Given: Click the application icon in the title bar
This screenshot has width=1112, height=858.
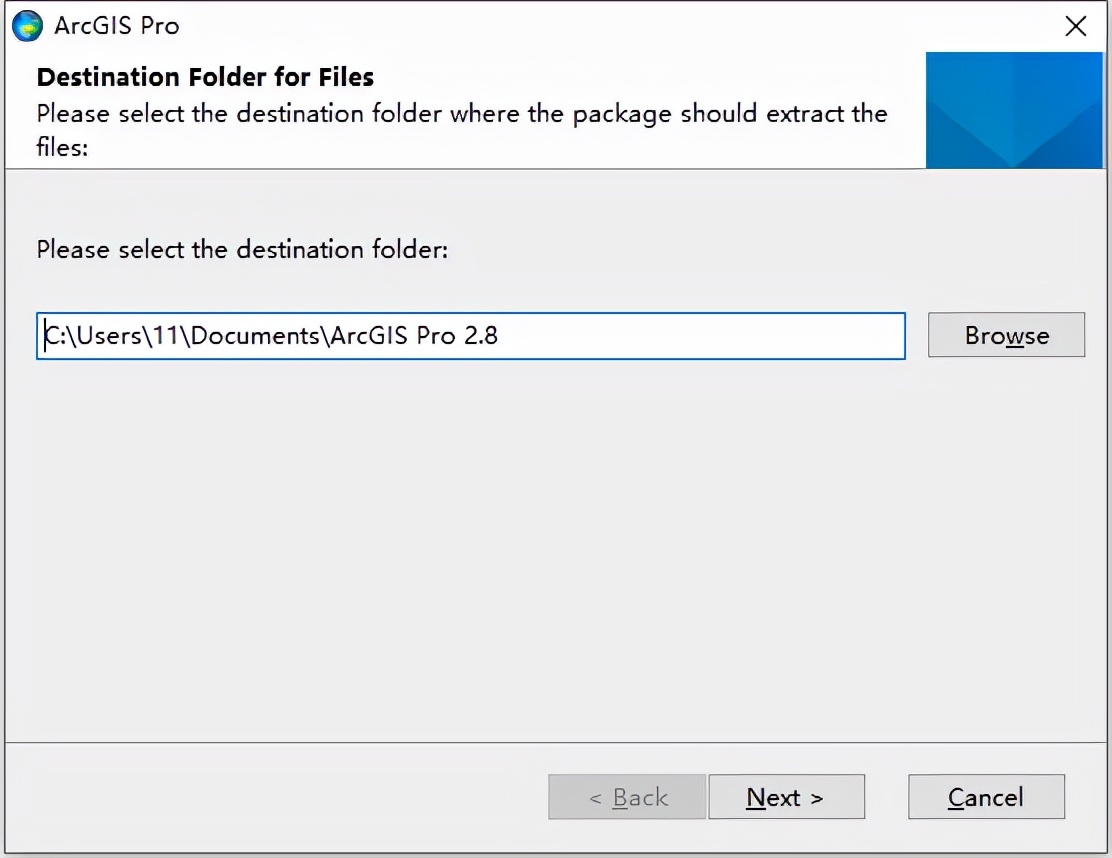Looking at the screenshot, I should point(27,26).
